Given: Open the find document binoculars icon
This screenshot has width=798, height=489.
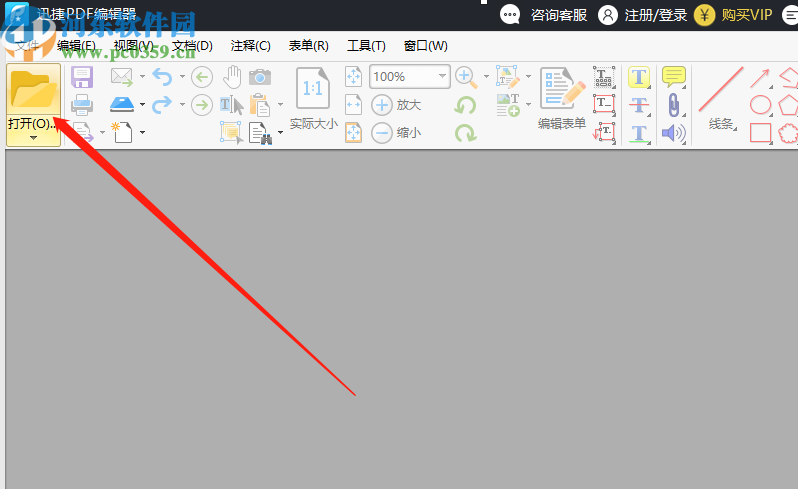Looking at the screenshot, I should 260,133.
